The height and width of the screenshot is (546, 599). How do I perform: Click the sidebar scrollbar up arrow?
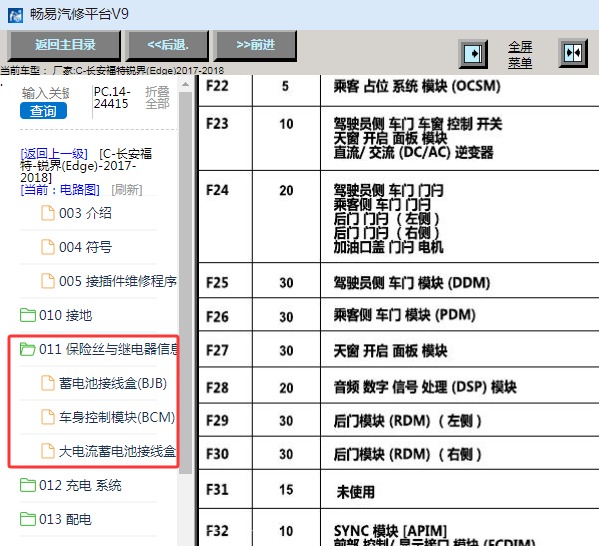coord(186,84)
